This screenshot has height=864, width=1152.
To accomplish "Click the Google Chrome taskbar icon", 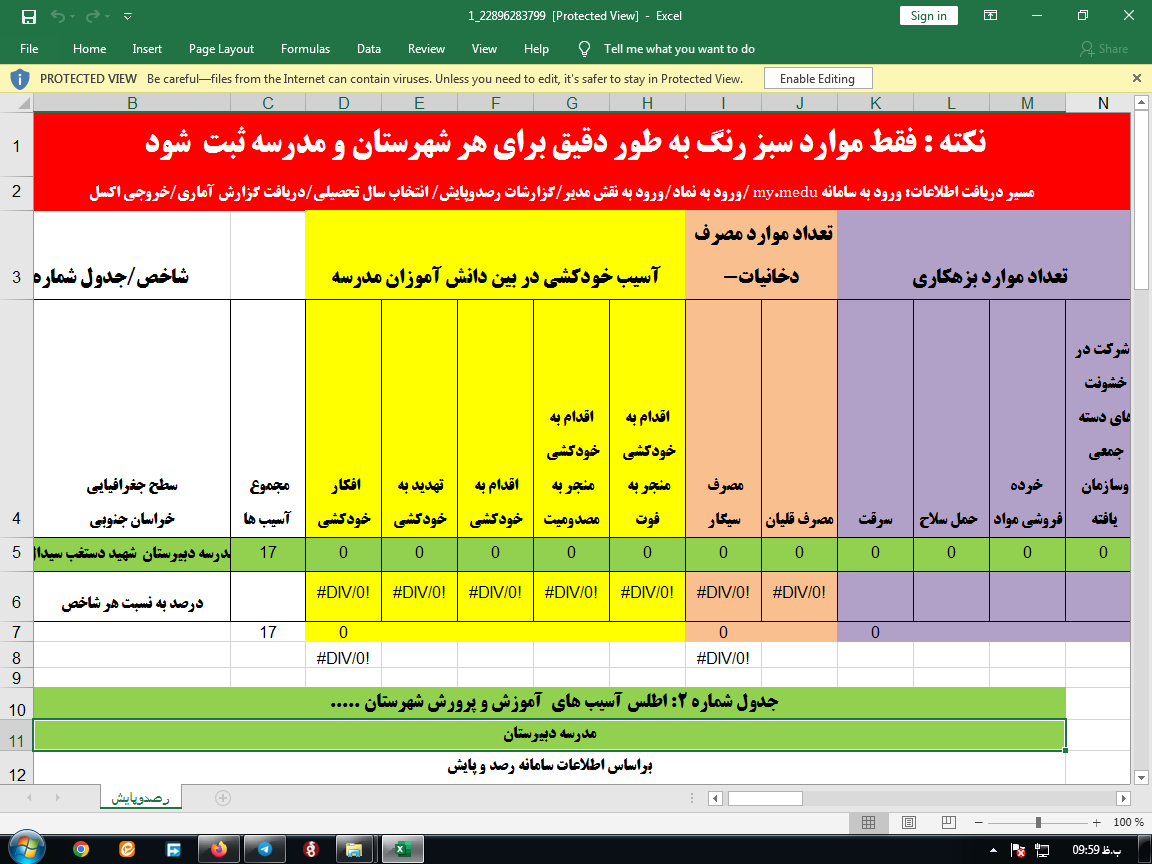I will tap(81, 849).
